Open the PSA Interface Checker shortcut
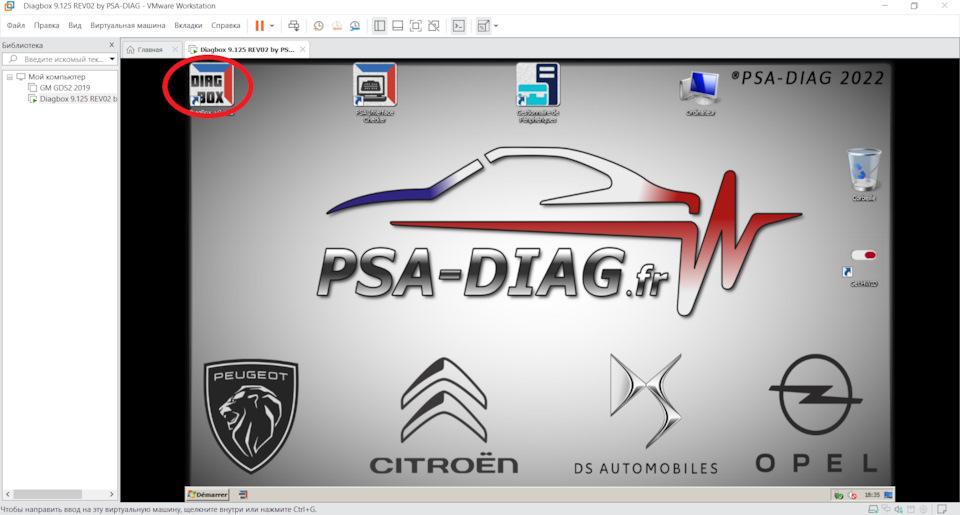 tap(375, 92)
